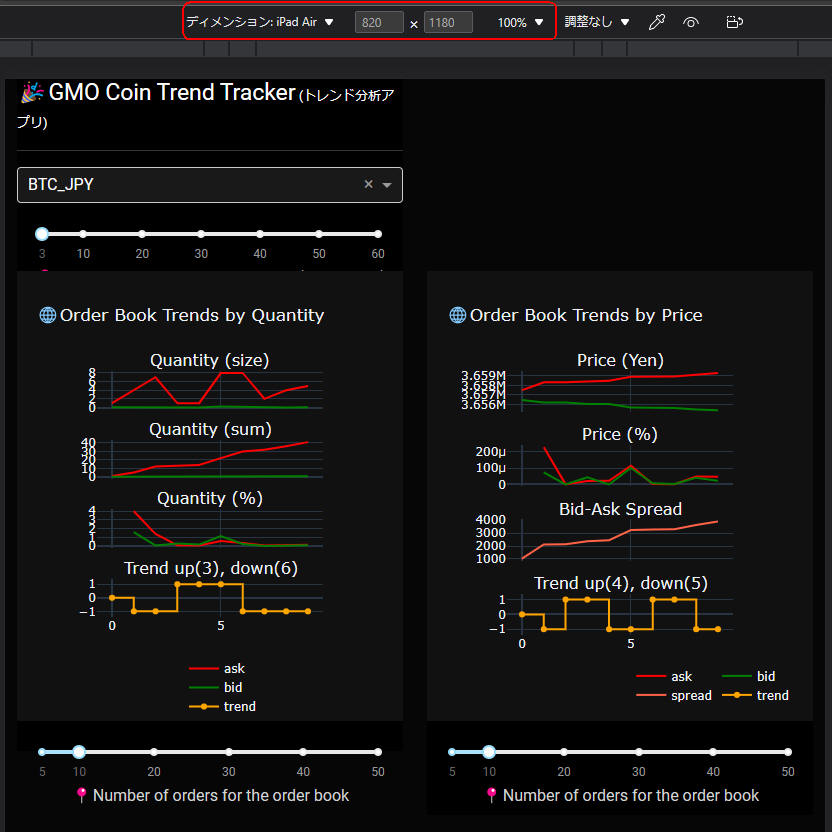This screenshot has height=832, width=832.
Task: Set the top interval slider to 30
Action: (x=201, y=234)
